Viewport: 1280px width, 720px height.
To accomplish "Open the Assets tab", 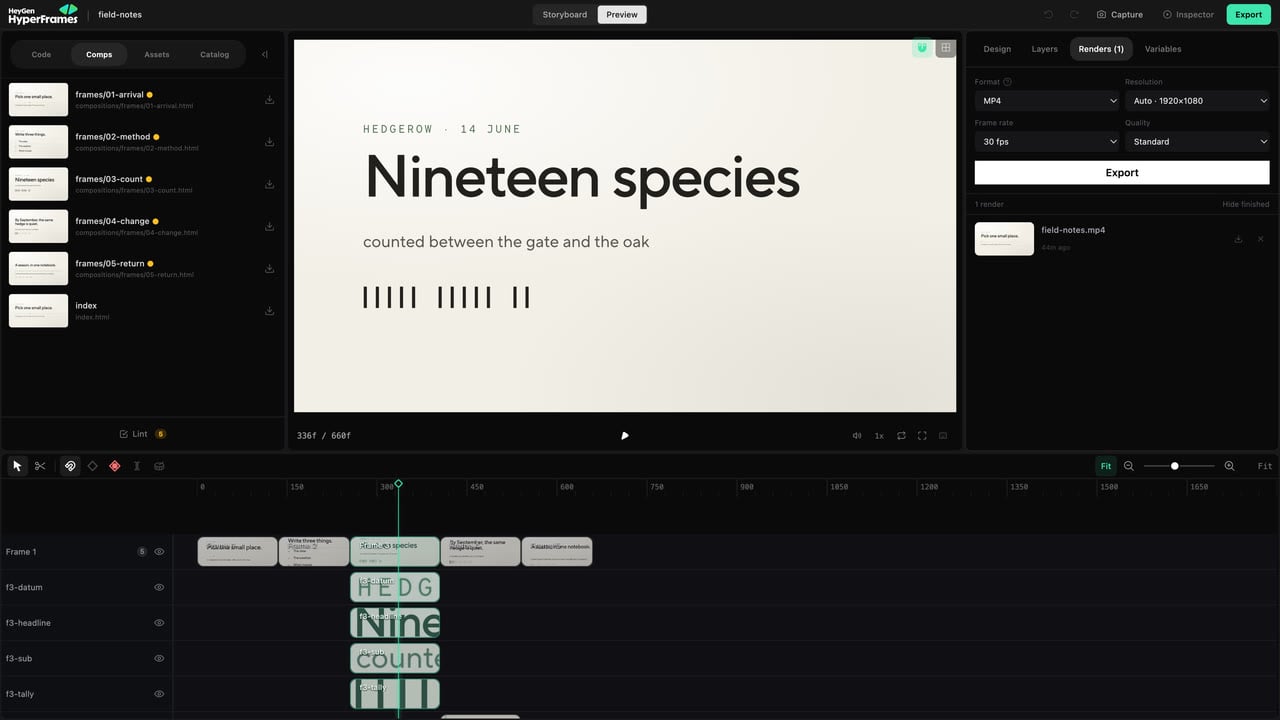I will [157, 55].
